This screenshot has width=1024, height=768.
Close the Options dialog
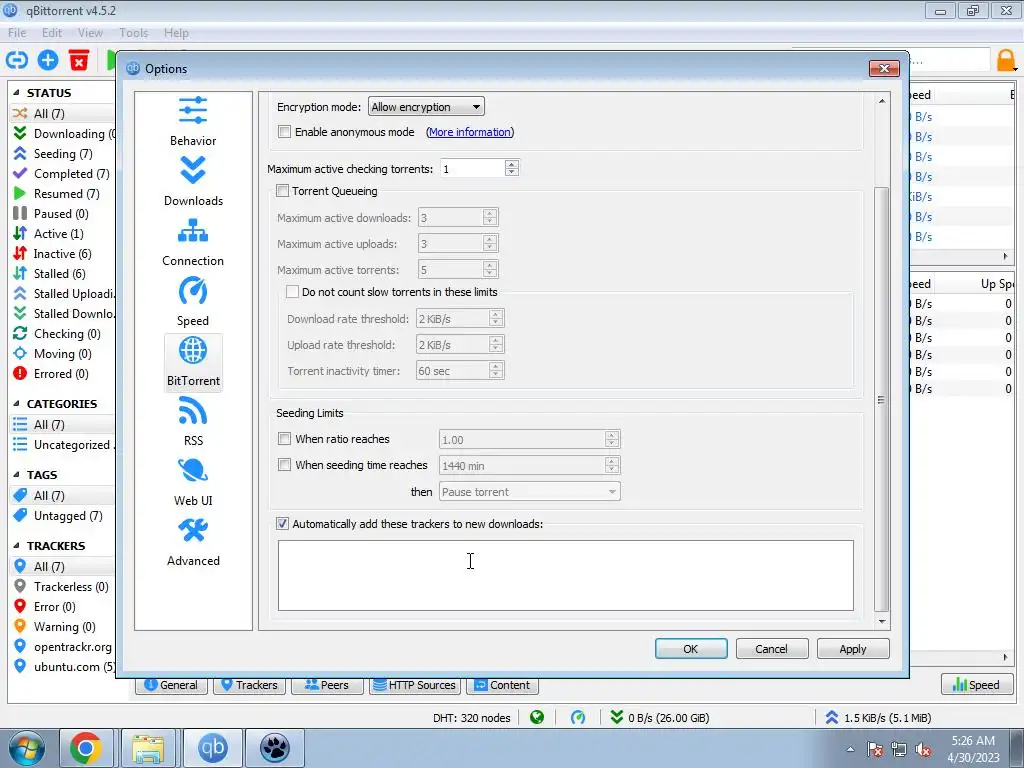(x=884, y=68)
